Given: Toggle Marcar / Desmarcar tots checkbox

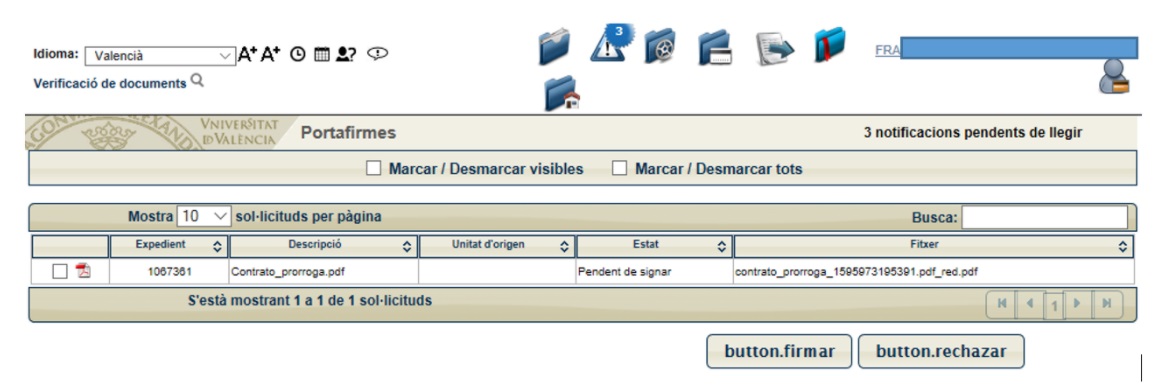Looking at the screenshot, I should pos(620,169).
